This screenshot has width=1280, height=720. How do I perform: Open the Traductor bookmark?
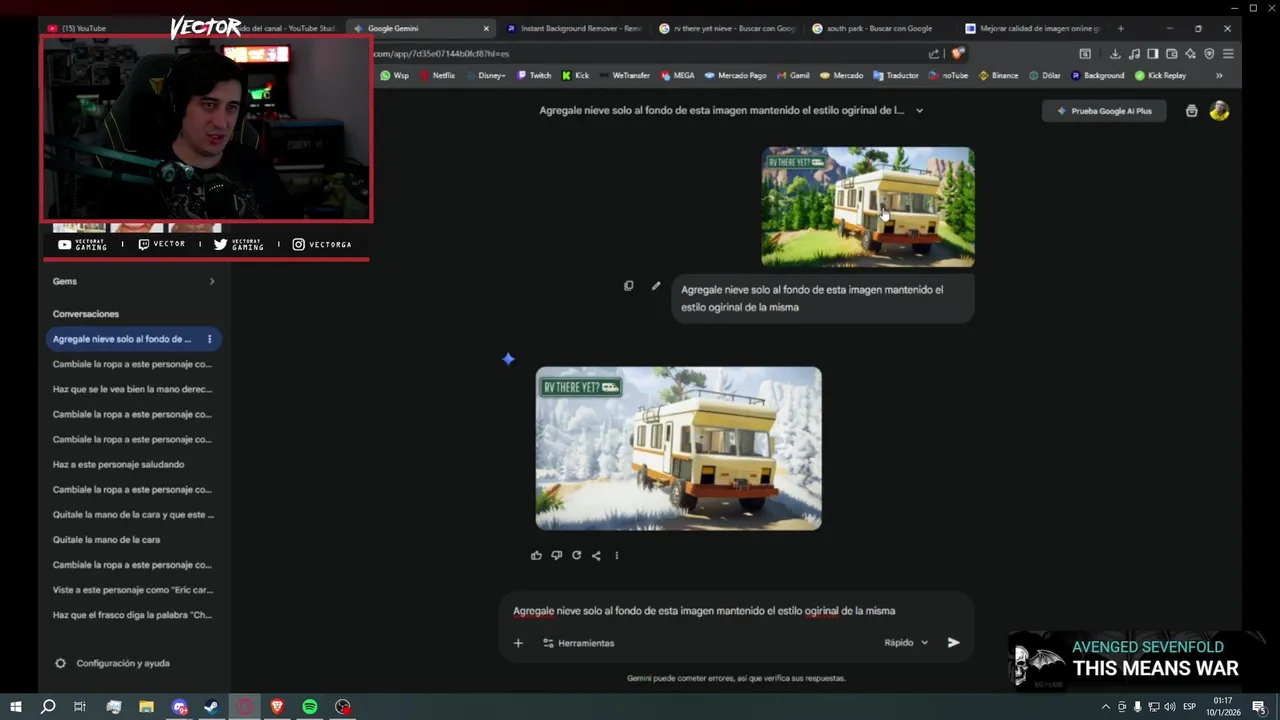click(x=896, y=75)
